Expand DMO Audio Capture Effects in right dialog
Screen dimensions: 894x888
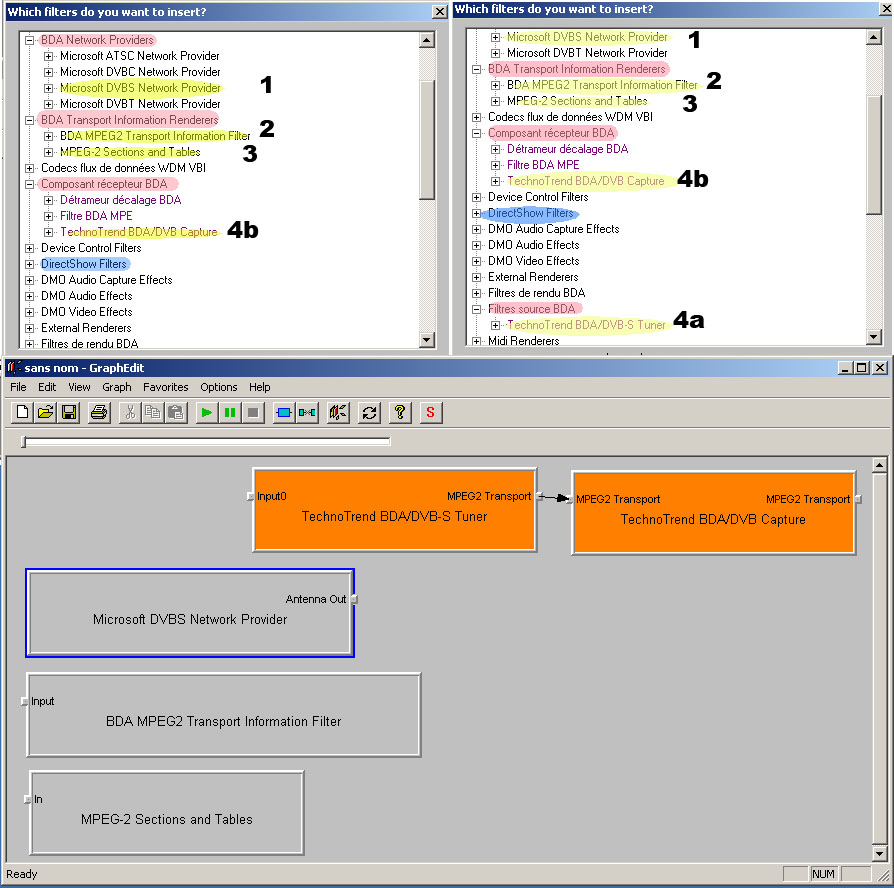(476, 229)
